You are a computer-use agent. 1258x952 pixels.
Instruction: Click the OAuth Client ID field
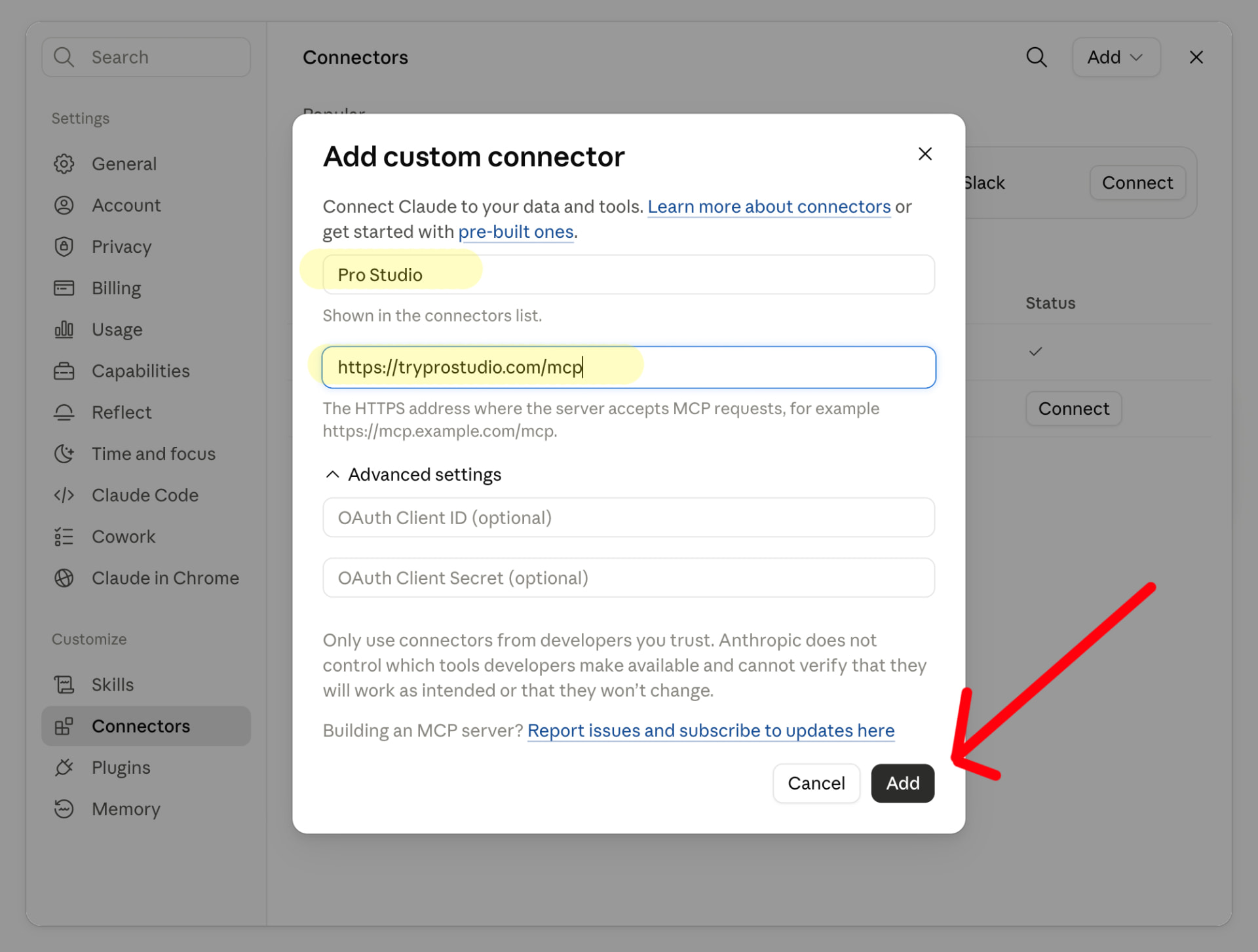tap(628, 518)
